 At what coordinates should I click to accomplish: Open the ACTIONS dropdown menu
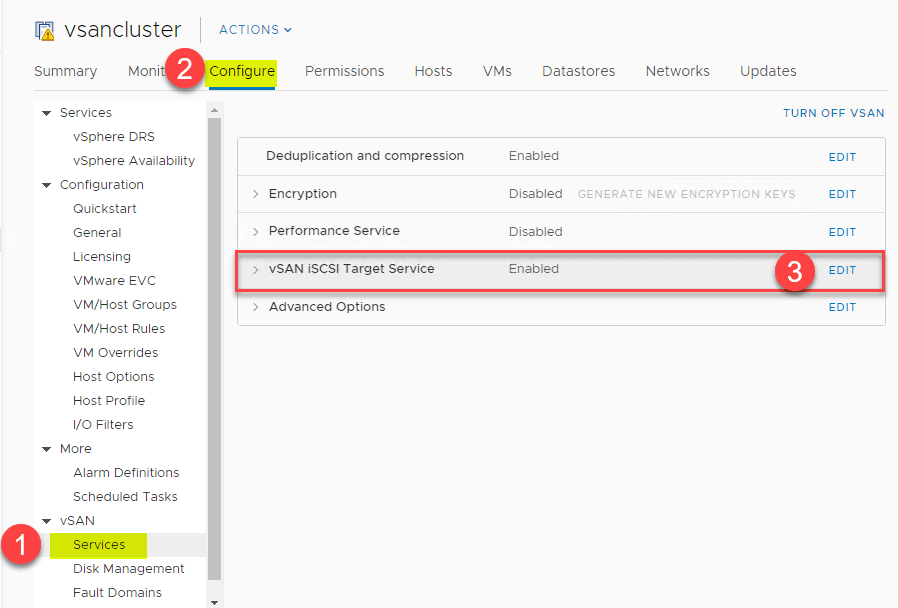pyautogui.click(x=255, y=30)
